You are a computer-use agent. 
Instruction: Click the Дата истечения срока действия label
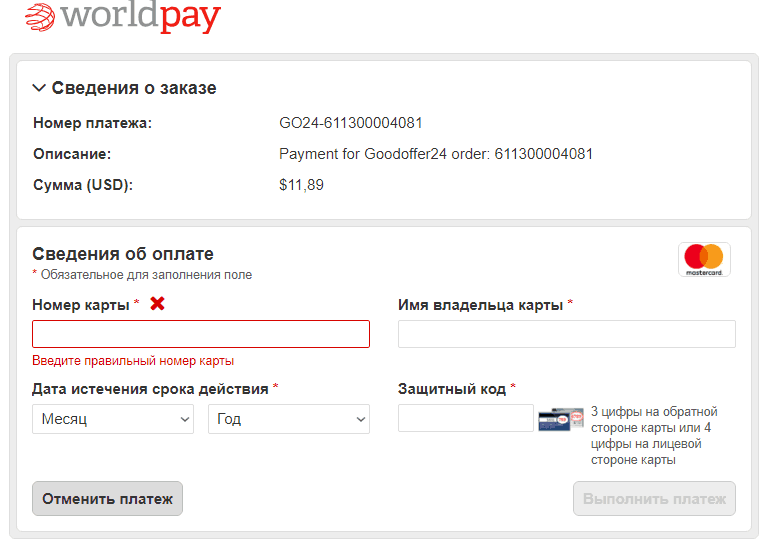[150, 389]
